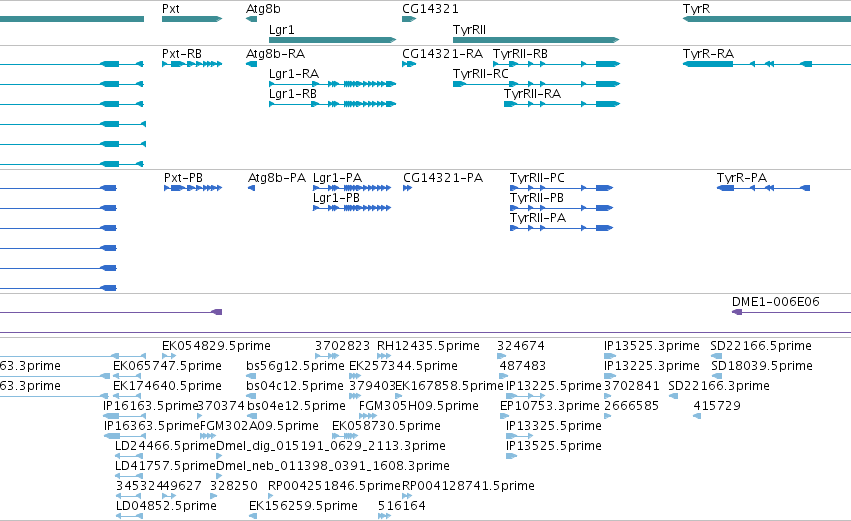Image resolution: width=851 pixels, height=521 pixels.
Task: Click the 487483 EST label
Action: click(523, 366)
